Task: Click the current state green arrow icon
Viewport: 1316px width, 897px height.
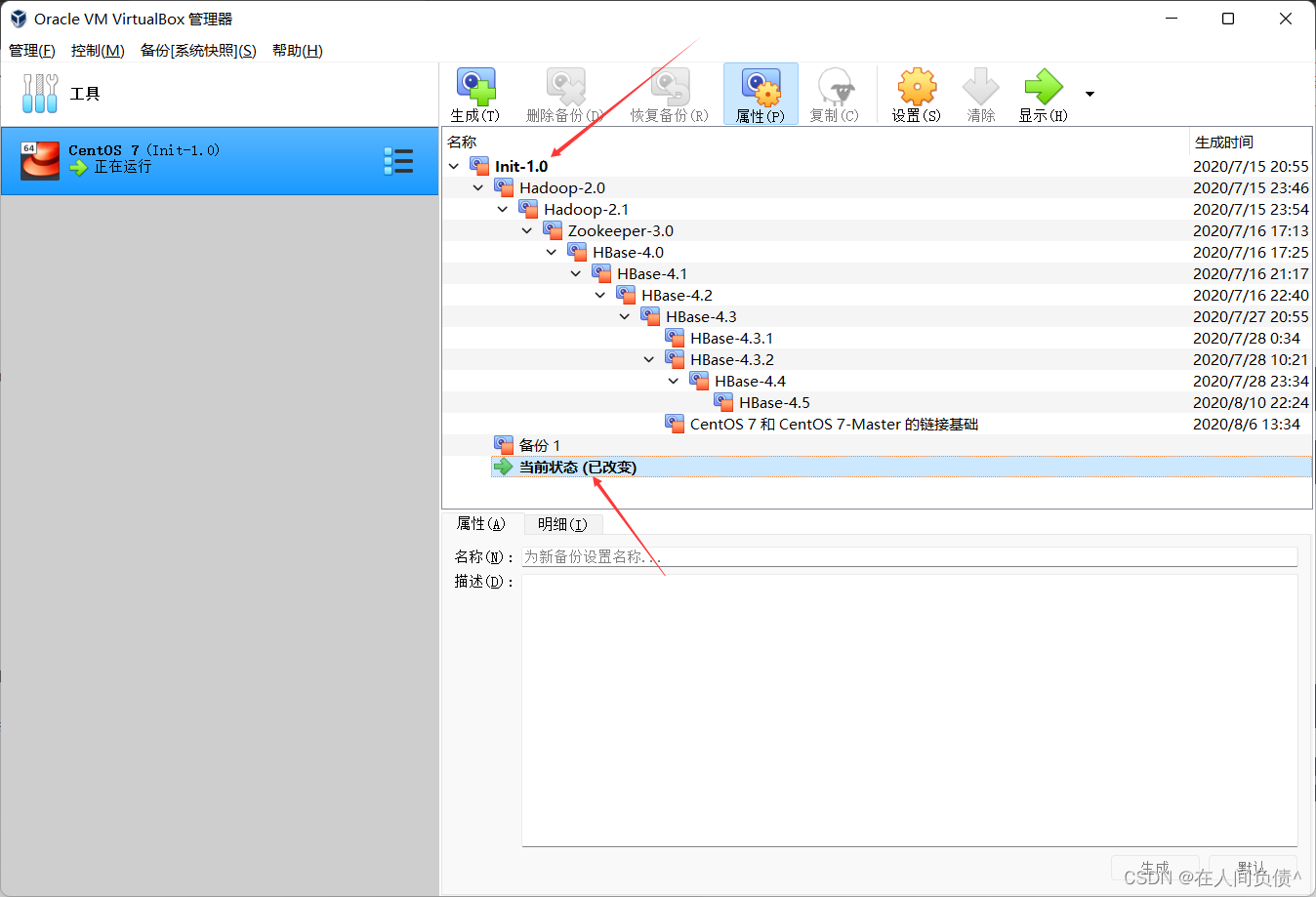Action: click(x=504, y=467)
